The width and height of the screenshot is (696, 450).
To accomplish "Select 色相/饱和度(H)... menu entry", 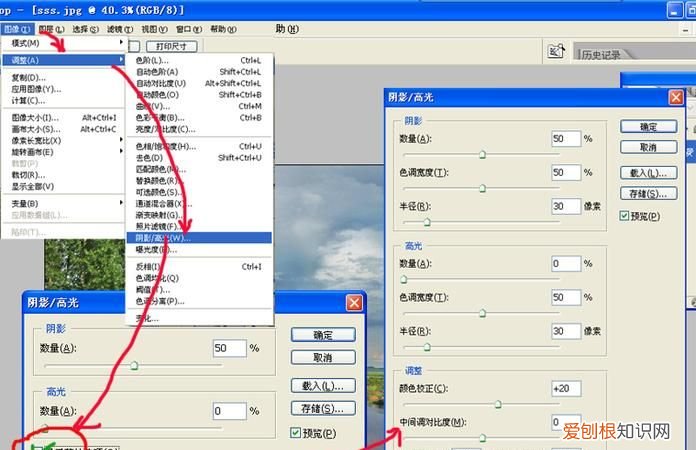I will coord(199,146).
